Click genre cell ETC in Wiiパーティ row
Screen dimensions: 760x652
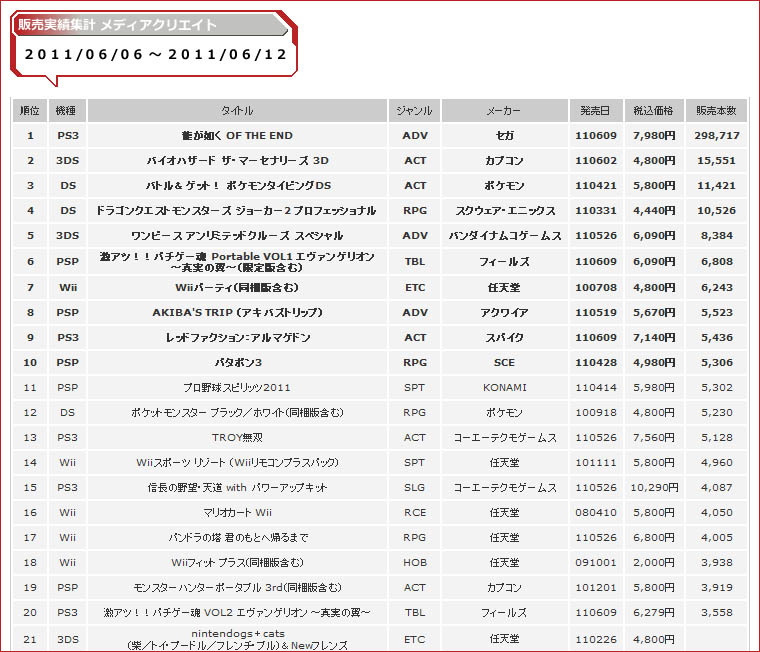pyautogui.click(x=415, y=287)
